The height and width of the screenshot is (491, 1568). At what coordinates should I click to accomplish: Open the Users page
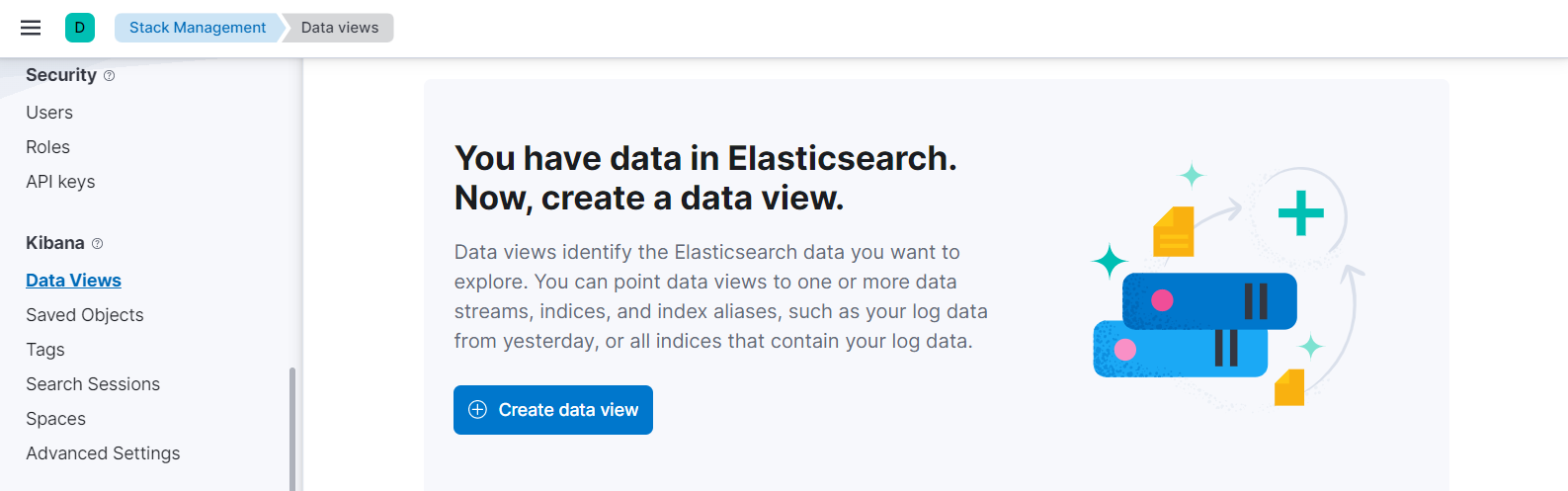[49, 113]
